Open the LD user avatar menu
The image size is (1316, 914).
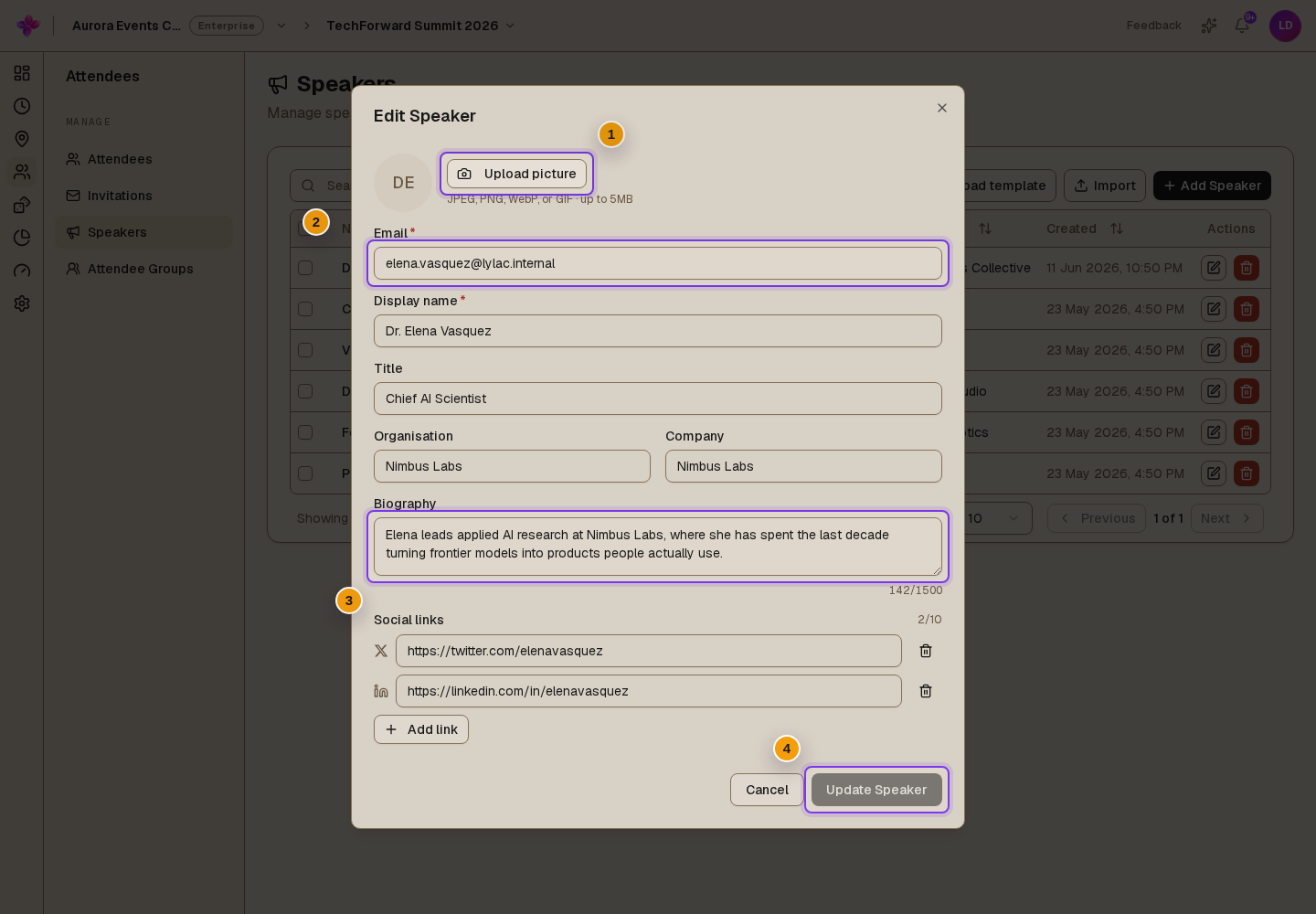(1285, 26)
